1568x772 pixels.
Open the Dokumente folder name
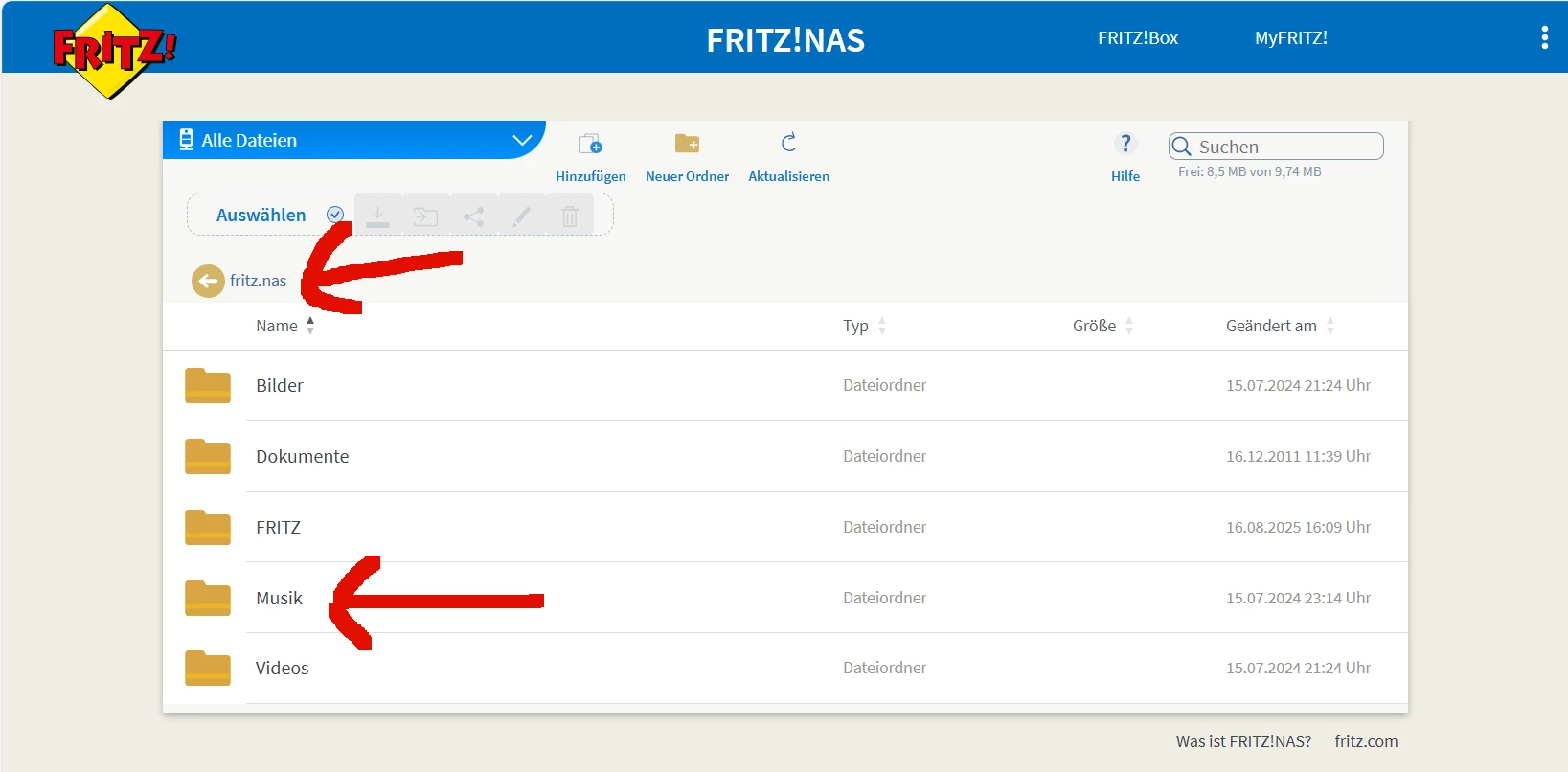[x=303, y=456]
